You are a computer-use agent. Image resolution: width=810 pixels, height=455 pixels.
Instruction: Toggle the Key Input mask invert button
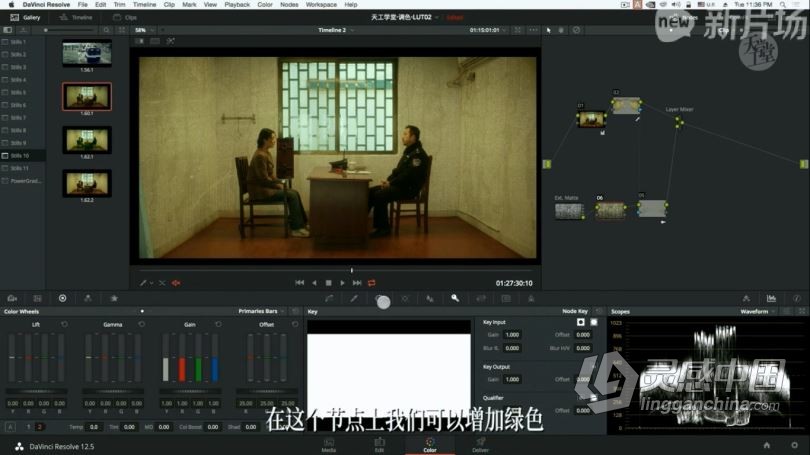tap(594, 322)
